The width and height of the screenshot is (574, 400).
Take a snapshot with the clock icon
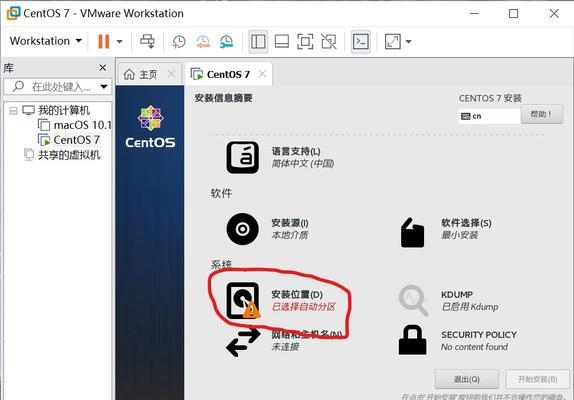[x=179, y=42]
